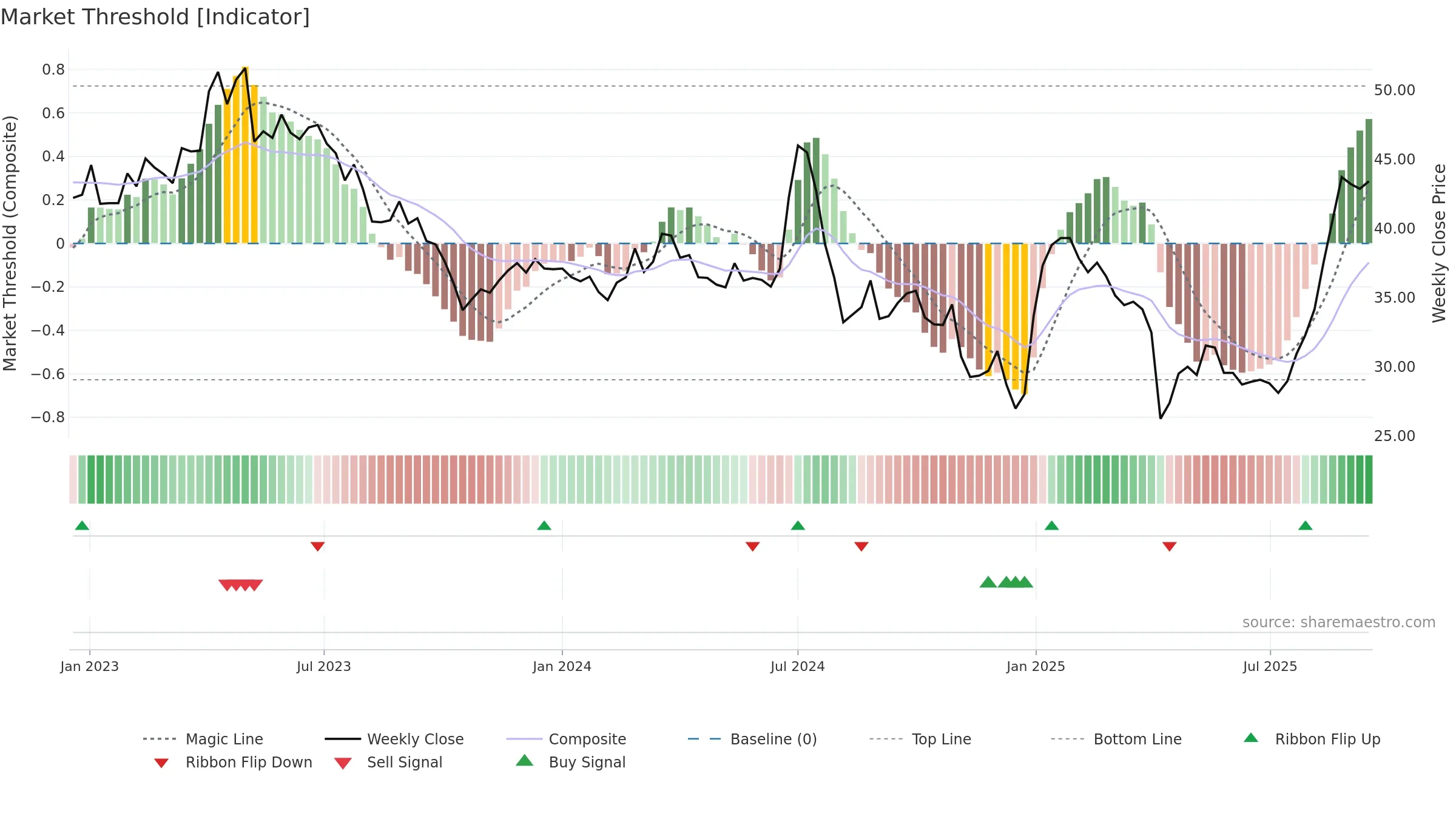Toggle the Sell Signal legend entry
This screenshot has height=819, width=1456.
coord(388,762)
